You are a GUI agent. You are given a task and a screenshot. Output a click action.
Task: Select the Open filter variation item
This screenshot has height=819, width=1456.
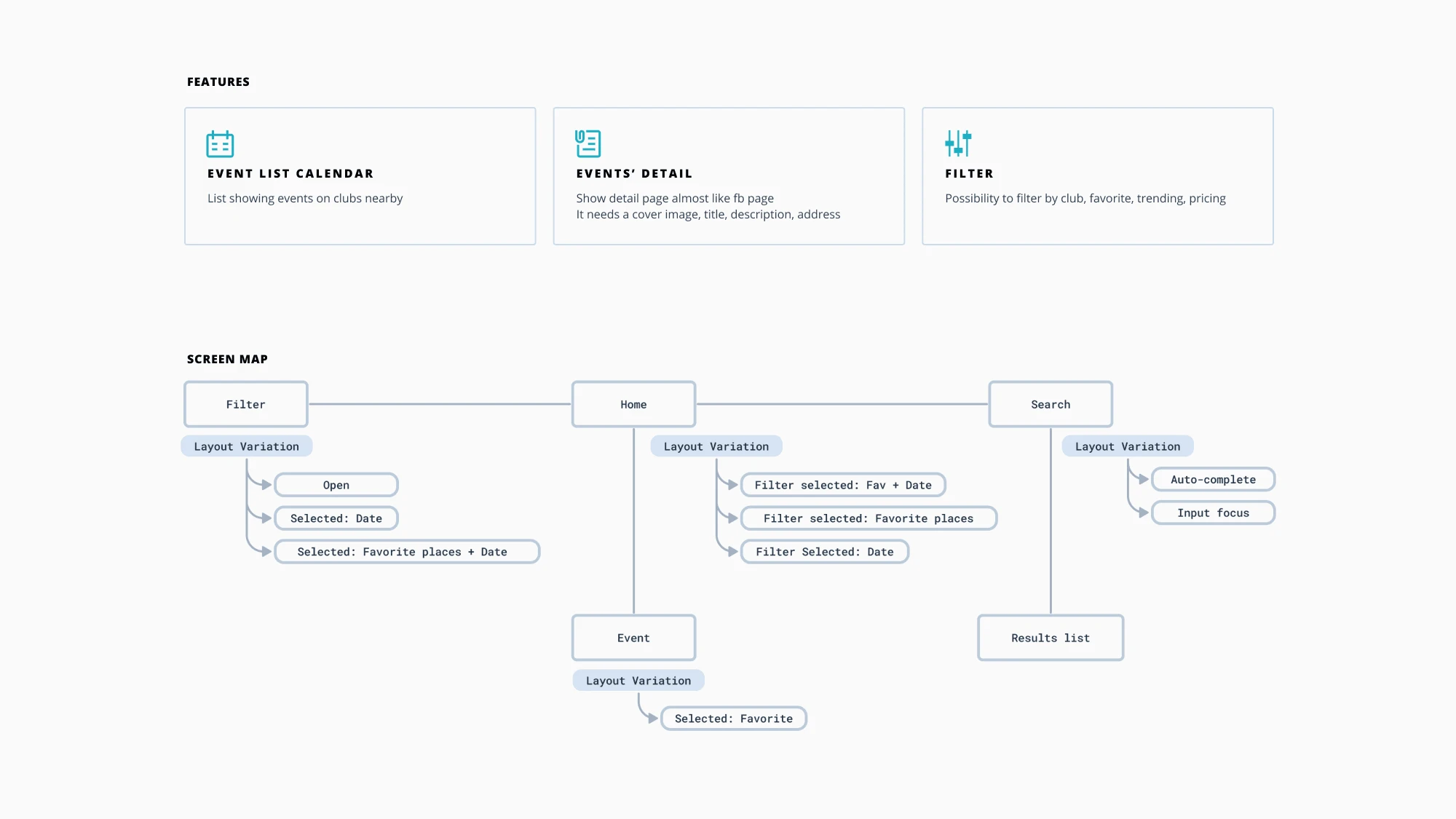[336, 484]
